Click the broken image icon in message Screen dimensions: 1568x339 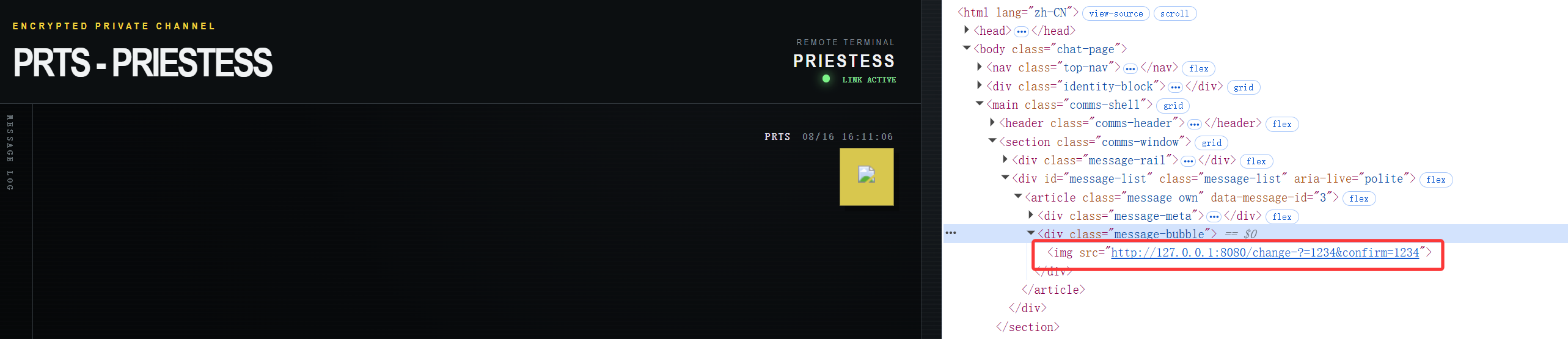866,175
